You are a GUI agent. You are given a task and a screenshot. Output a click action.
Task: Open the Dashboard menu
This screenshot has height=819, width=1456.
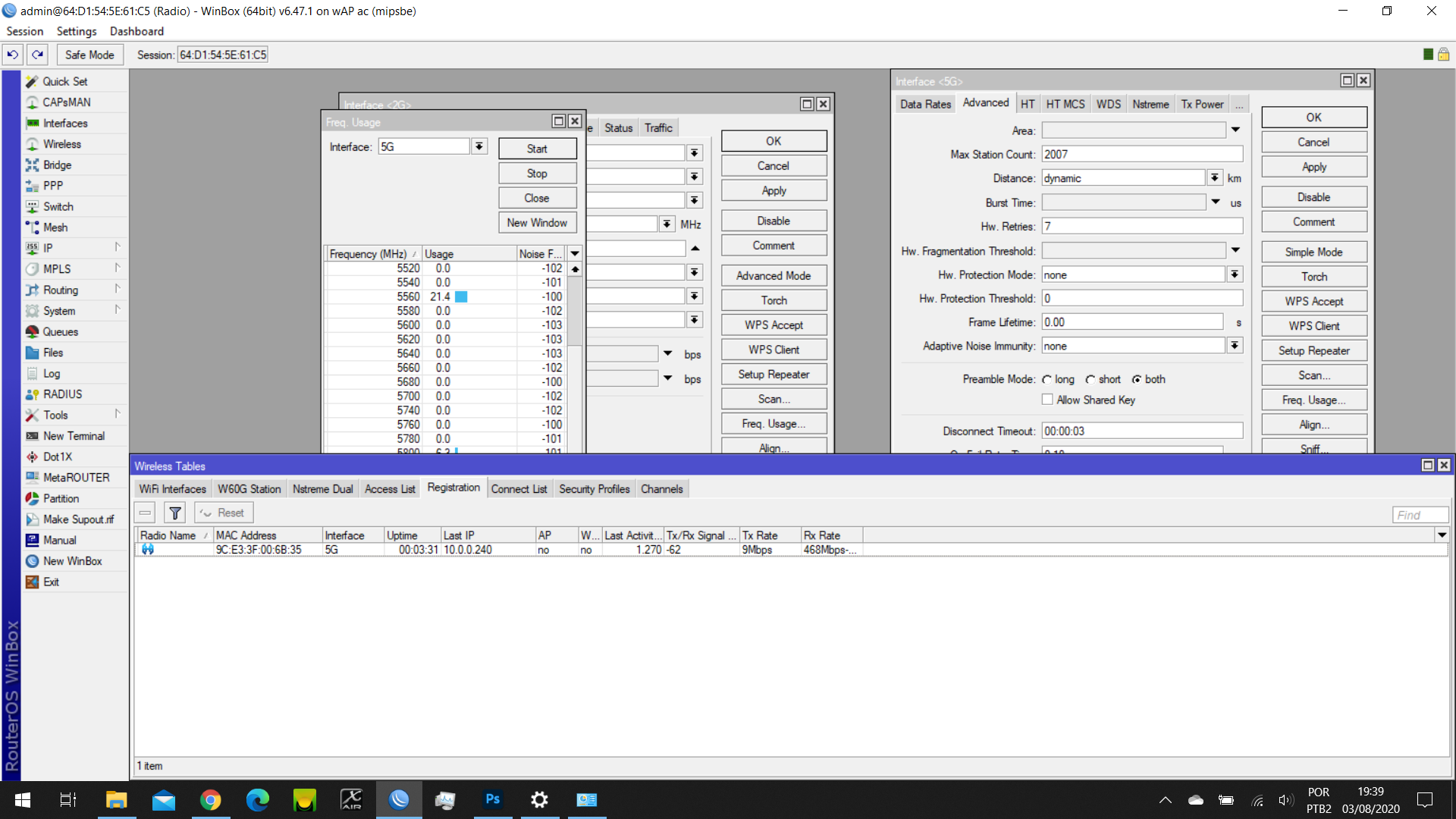coord(136,31)
